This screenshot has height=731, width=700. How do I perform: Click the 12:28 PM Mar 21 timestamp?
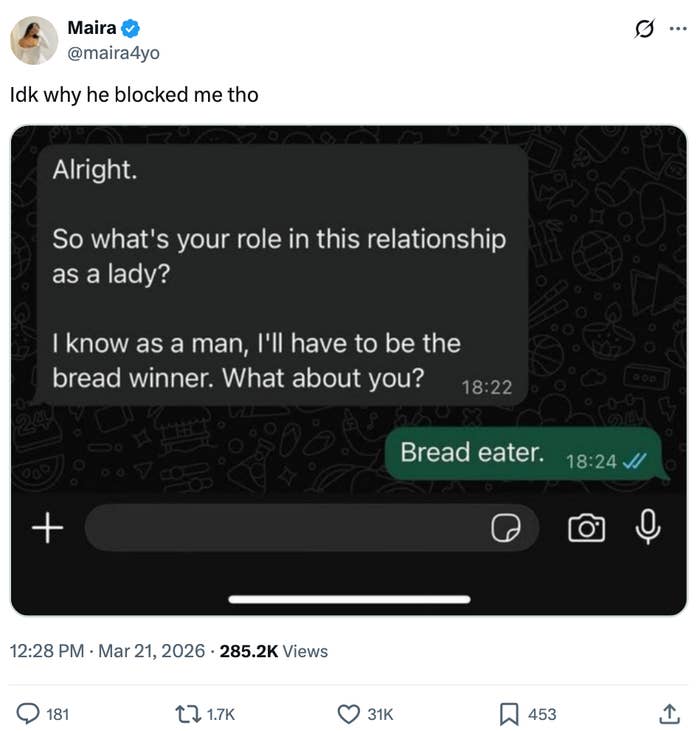(x=109, y=651)
